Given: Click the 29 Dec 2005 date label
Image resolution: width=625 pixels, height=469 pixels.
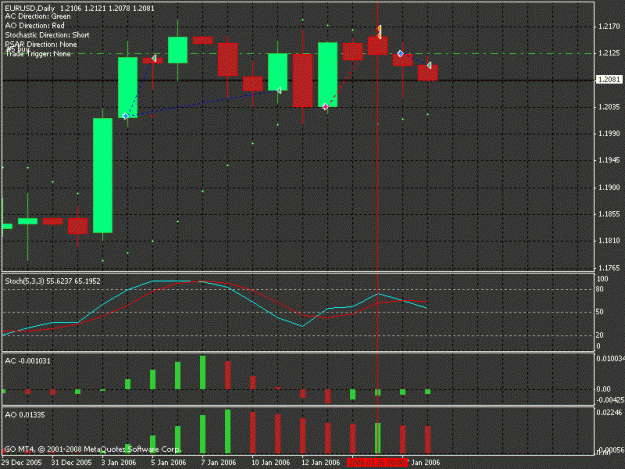Looking at the screenshot, I should tap(22, 462).
